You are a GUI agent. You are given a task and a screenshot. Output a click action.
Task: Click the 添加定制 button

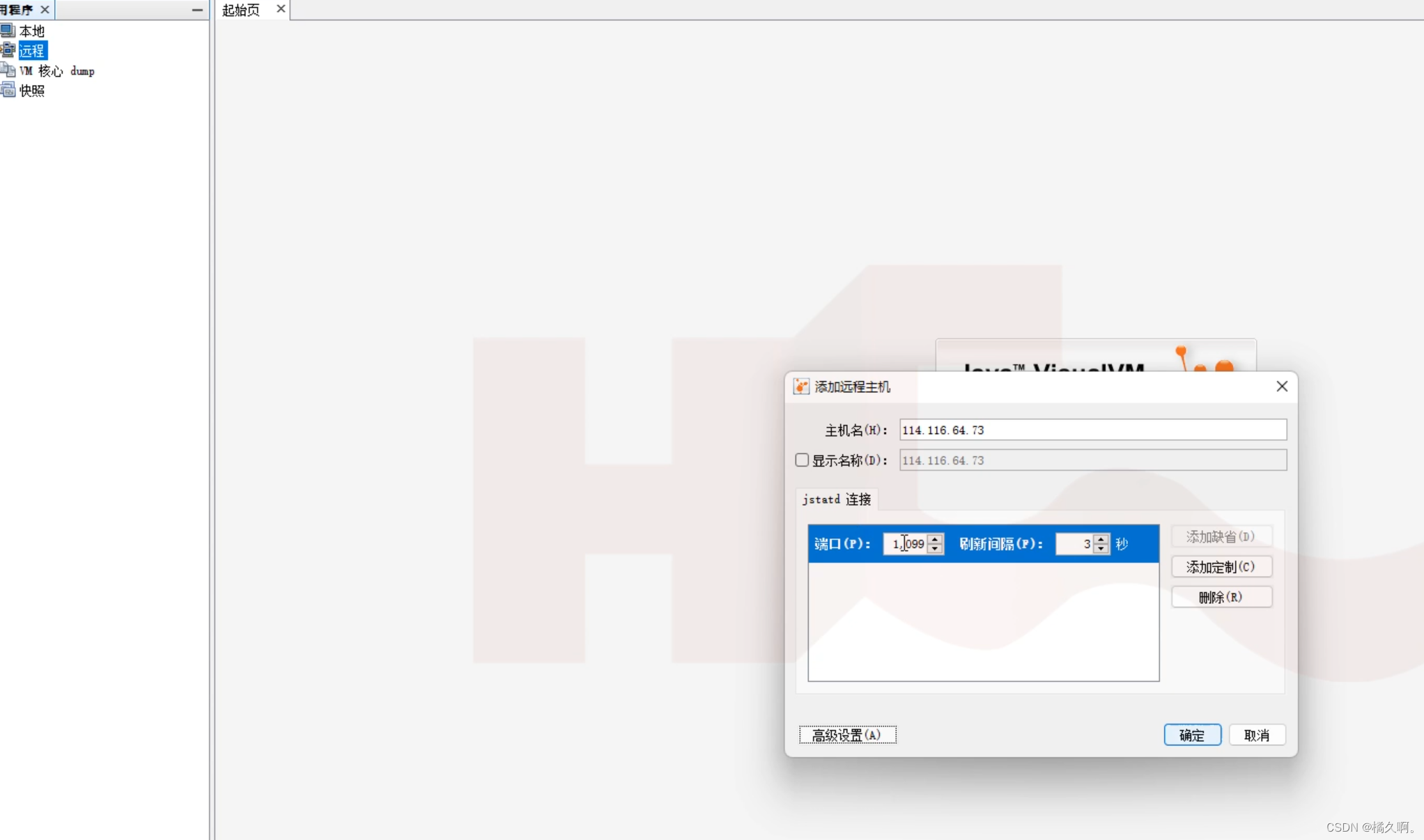[1221, 567]
